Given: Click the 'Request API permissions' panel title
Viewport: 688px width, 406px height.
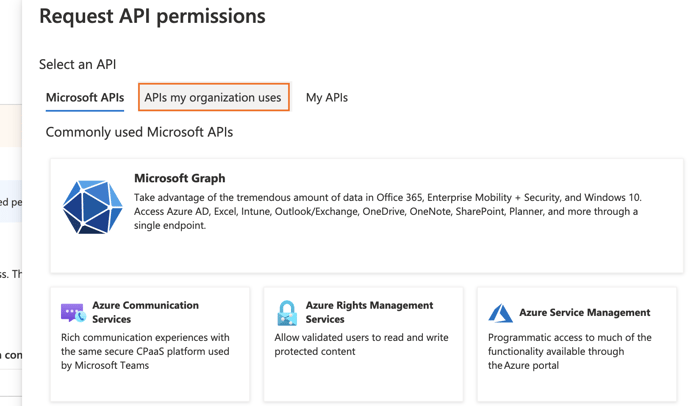Looking at the screenshot, I should tap(152, 16).
